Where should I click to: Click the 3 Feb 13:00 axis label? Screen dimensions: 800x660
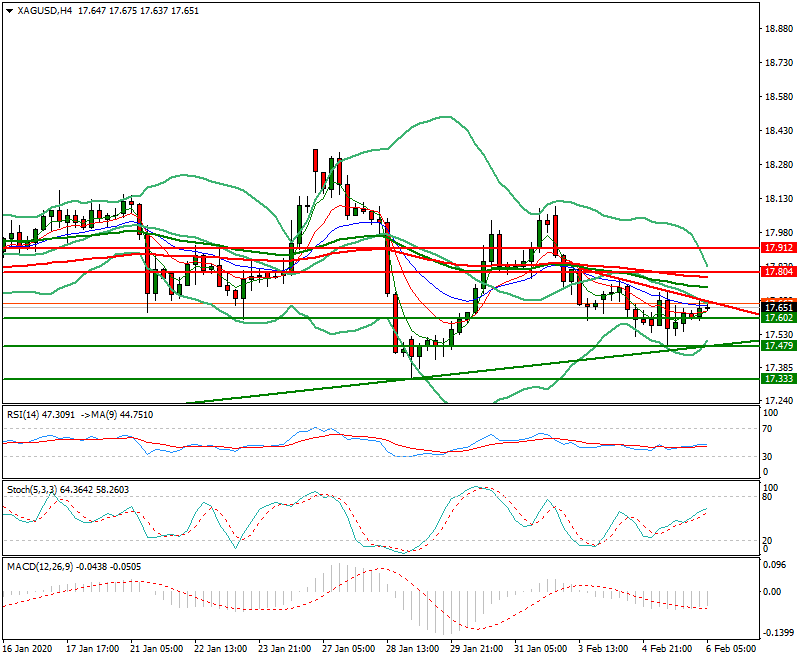click(x=601, y=650)
